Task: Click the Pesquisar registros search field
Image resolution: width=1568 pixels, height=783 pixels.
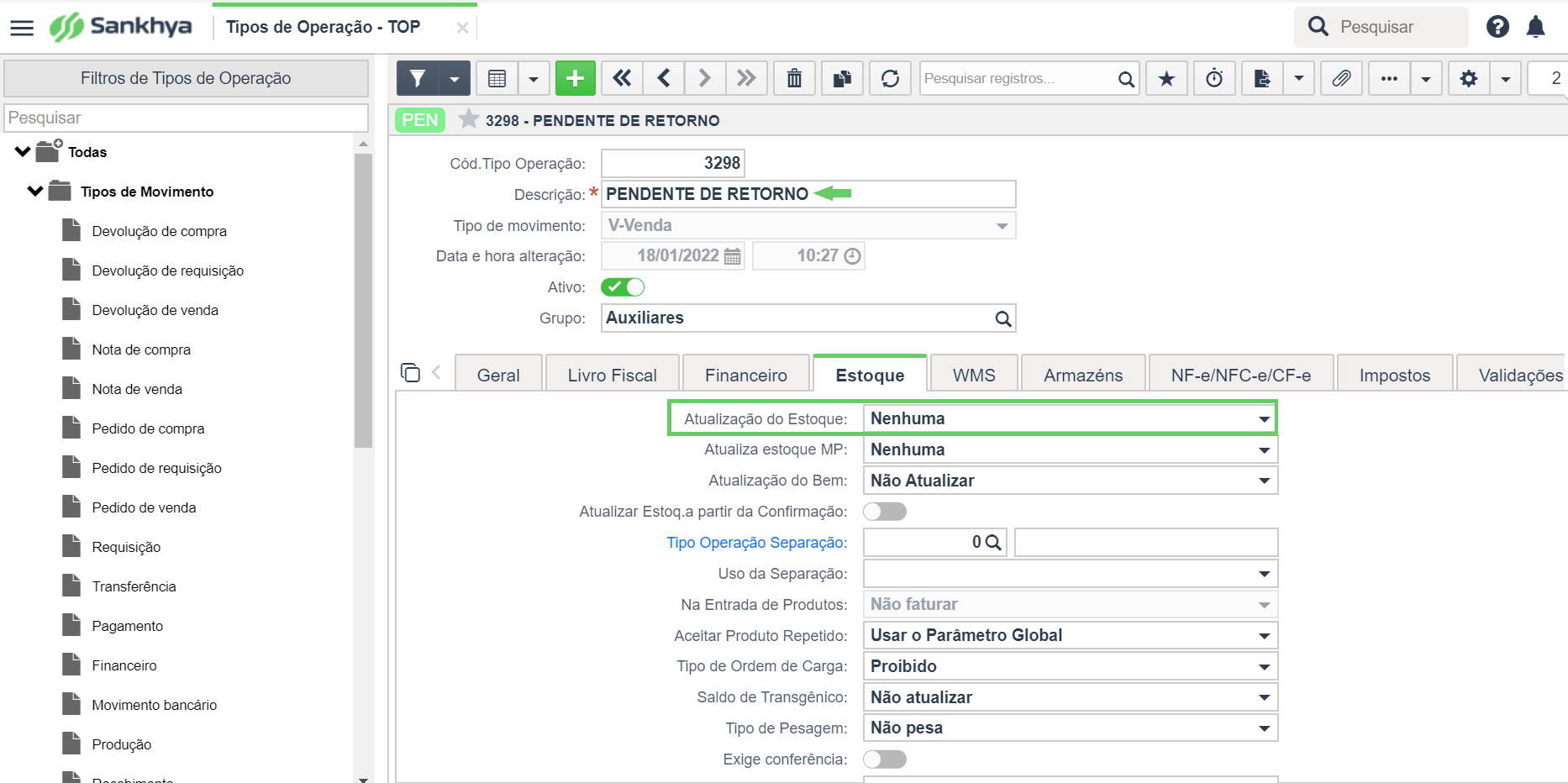Action: 1018,78
